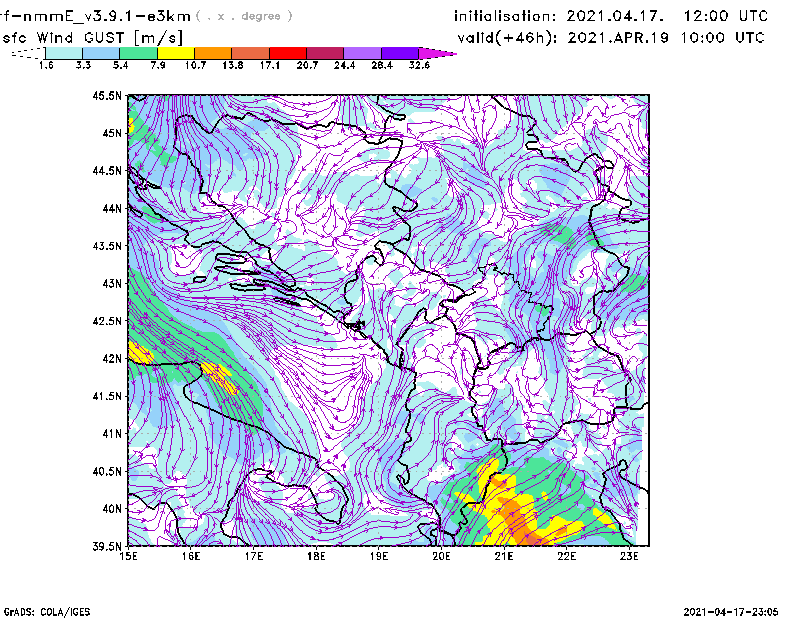Click the legend value "3.3"

click(83, 65)
